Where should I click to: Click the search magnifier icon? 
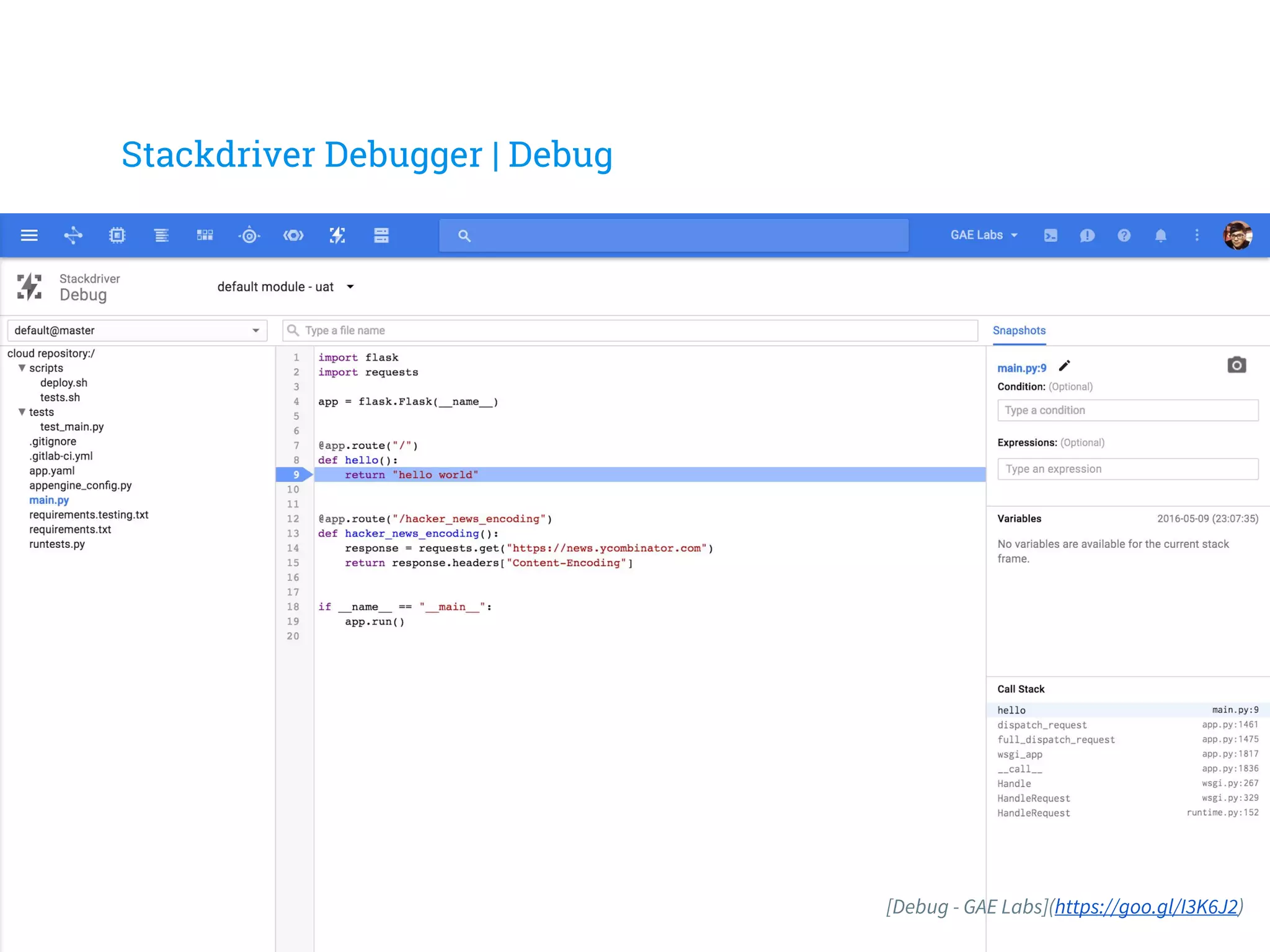pos(464,236)
